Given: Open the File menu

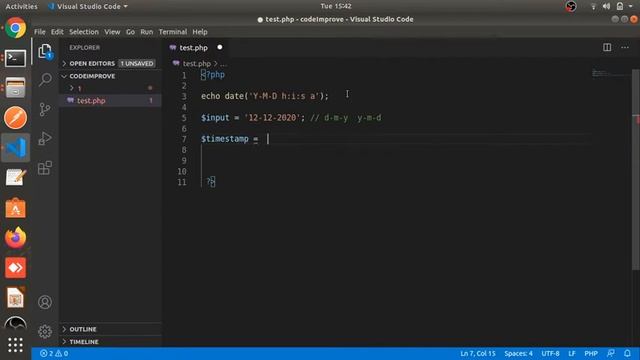Looking at the screenshot, I should click(40, 32).
